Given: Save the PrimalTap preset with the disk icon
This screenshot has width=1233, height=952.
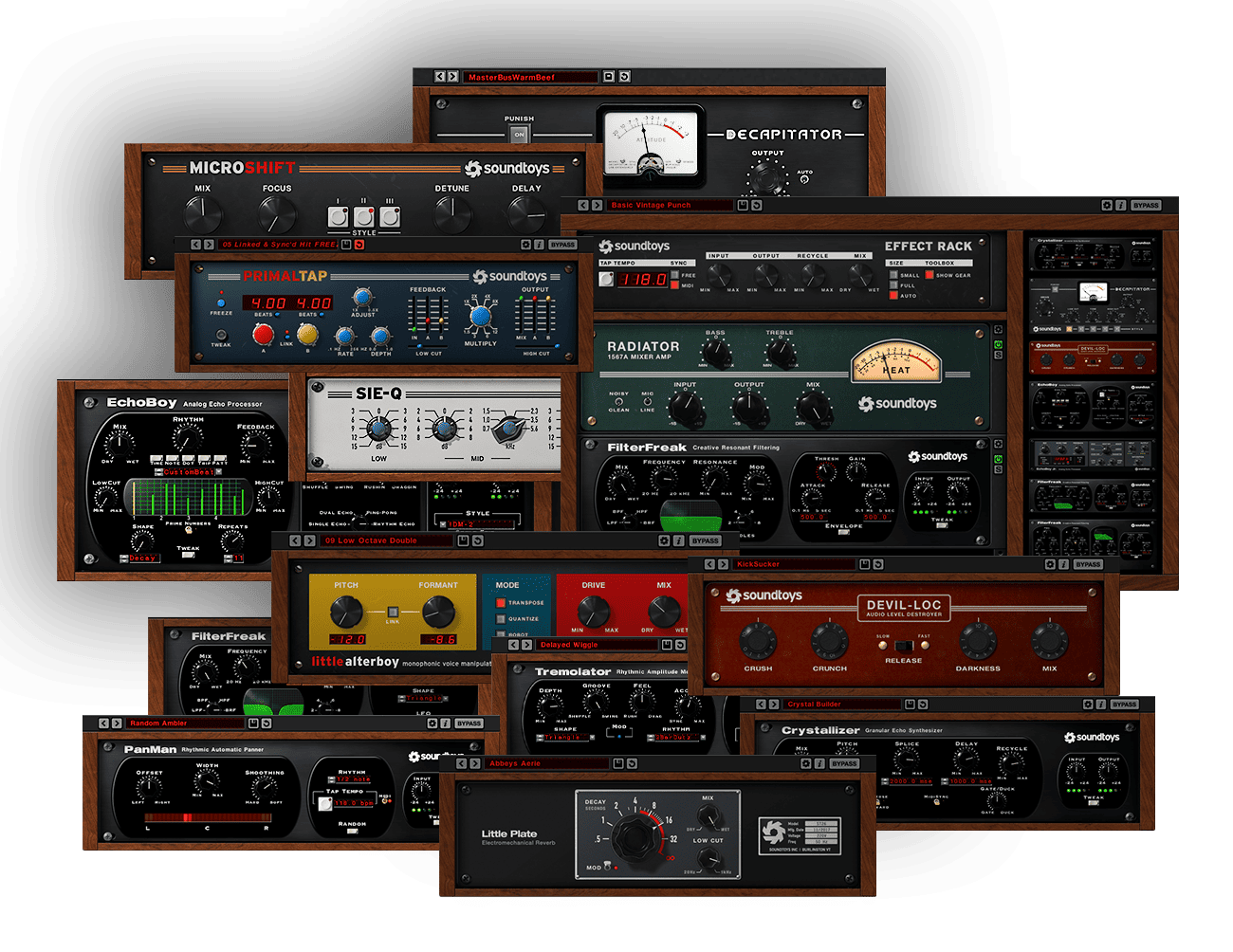Looking at the screenshot, I should point(346,245).
